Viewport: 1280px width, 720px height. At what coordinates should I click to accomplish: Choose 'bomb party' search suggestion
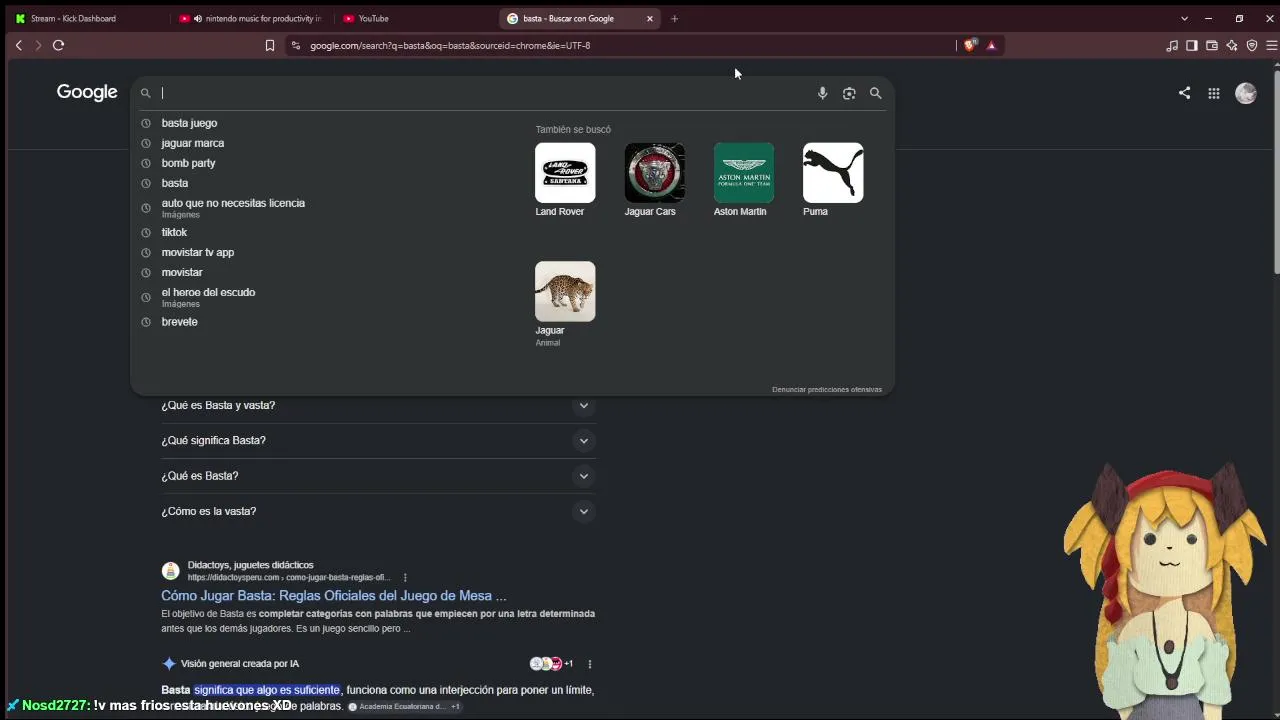pyautogui.click(x=188, y=163)
